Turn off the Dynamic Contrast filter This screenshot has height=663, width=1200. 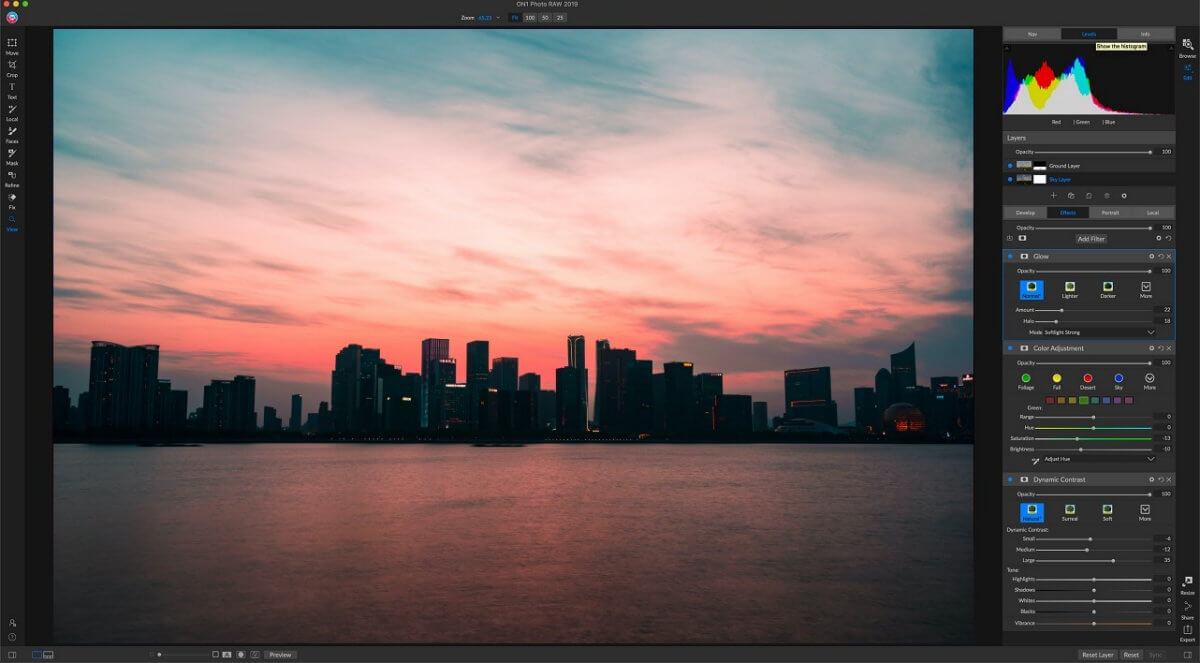click(x=1010, y=479)
